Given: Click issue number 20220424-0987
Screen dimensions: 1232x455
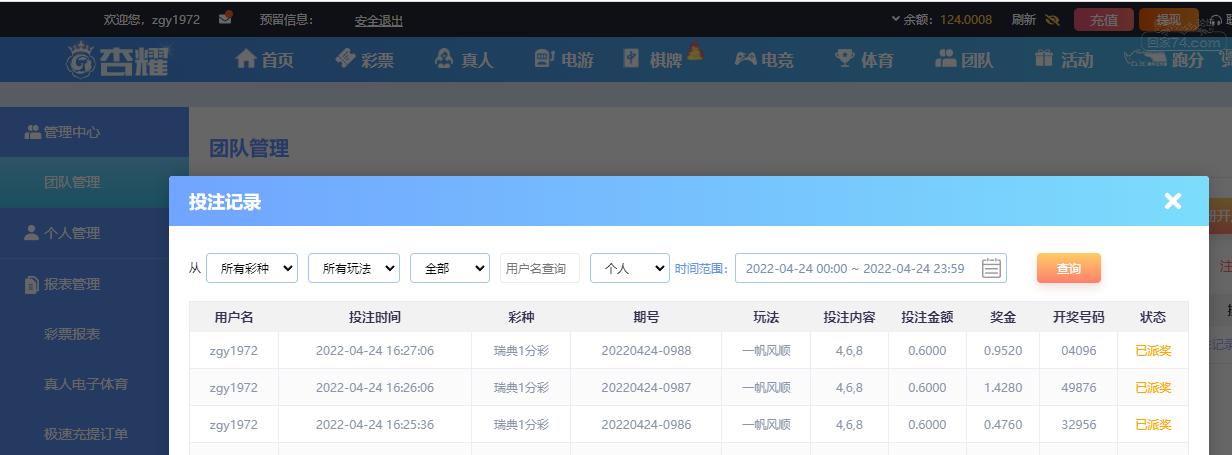Looking at the screenshot, I should click(646, 388).
